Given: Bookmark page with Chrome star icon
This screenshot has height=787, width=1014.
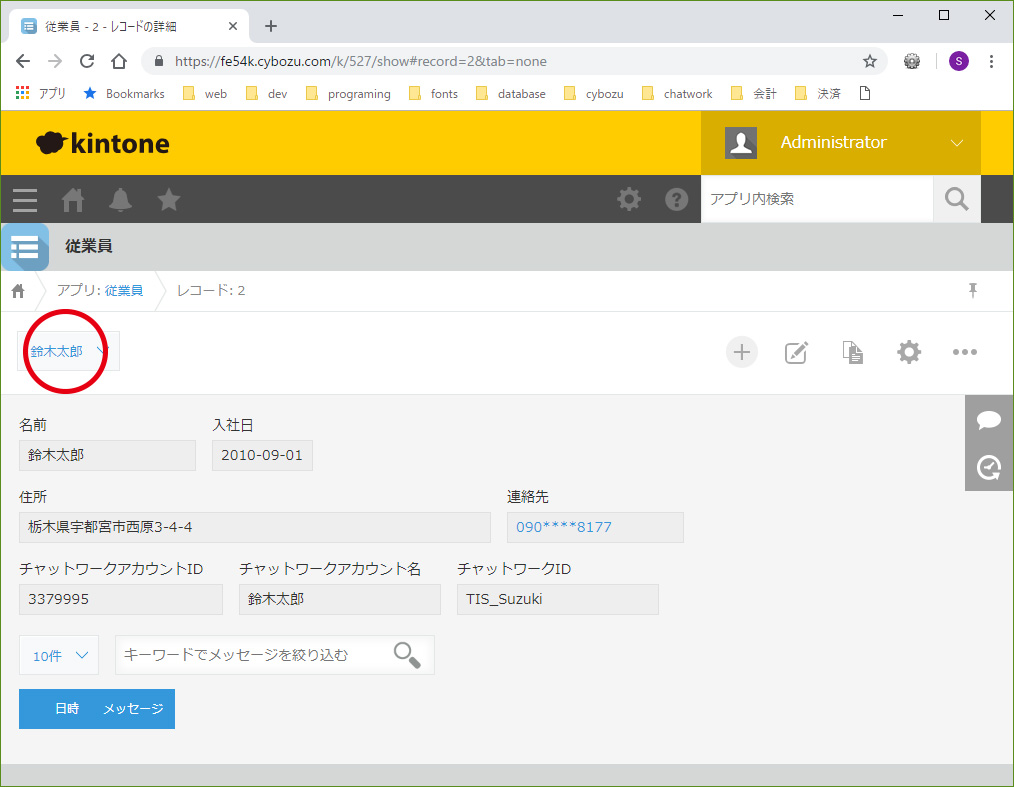Looking at the screenshot, I should [870, 61].
